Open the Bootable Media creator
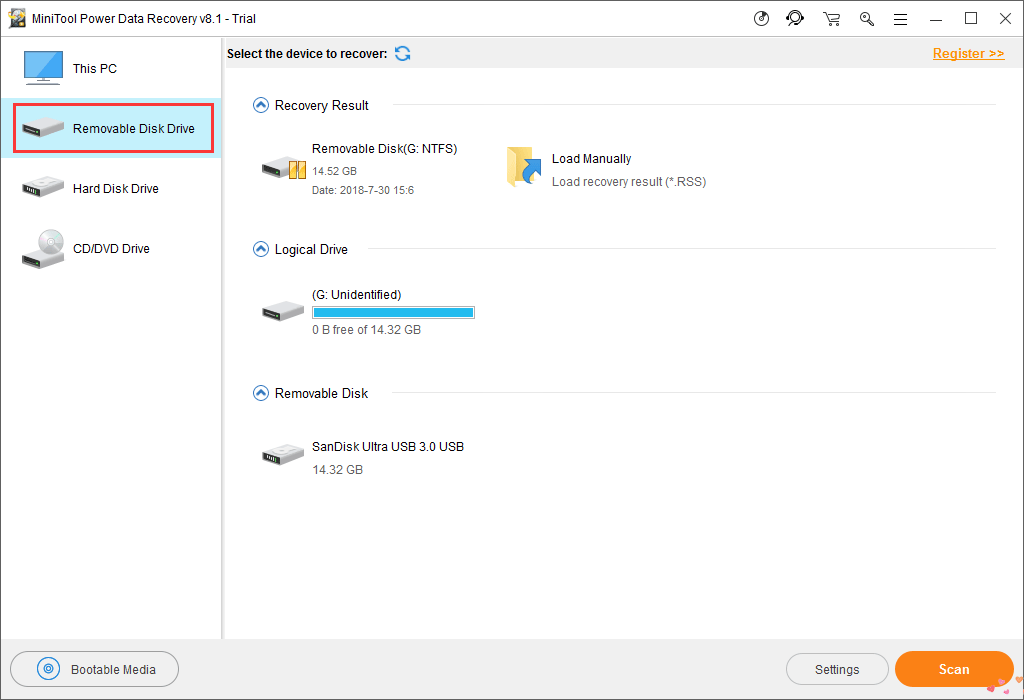The height and width of the screenshot is (700, 1024). pos(94,668)
